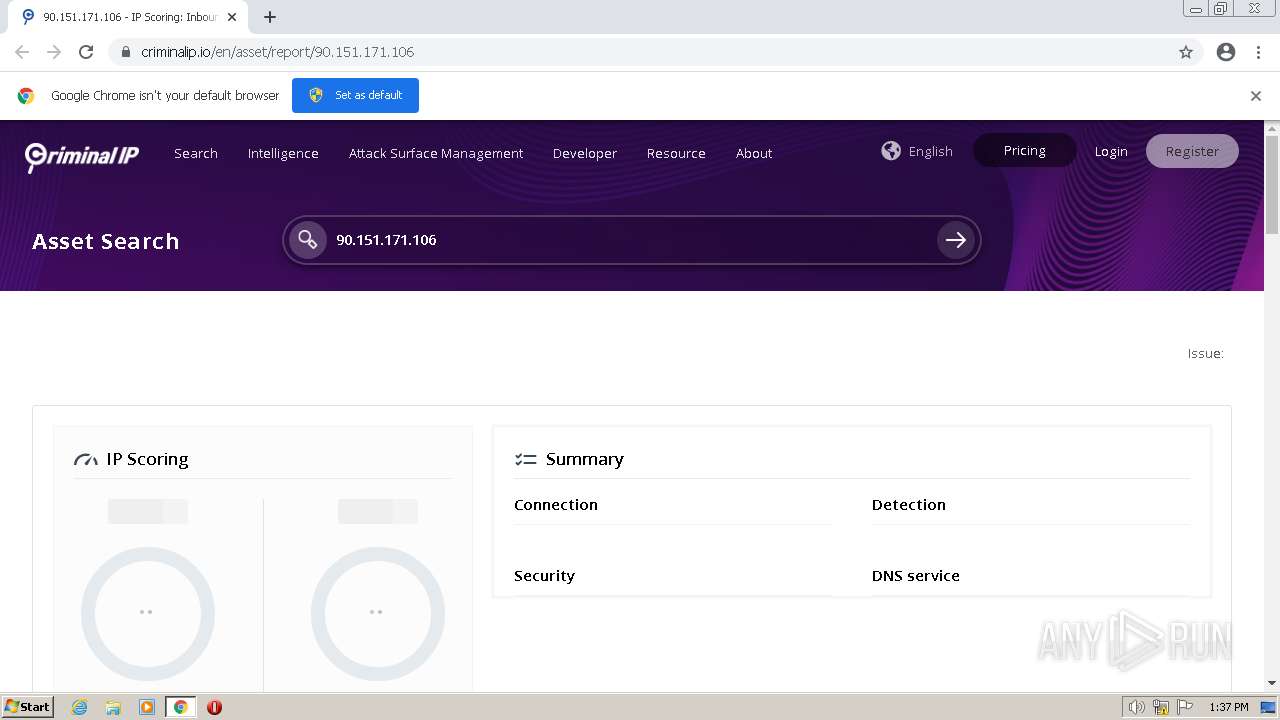The image size is (1280, 720).
Task: Click the left IP scoring gauge circle
Action: (x=148, y=613)
